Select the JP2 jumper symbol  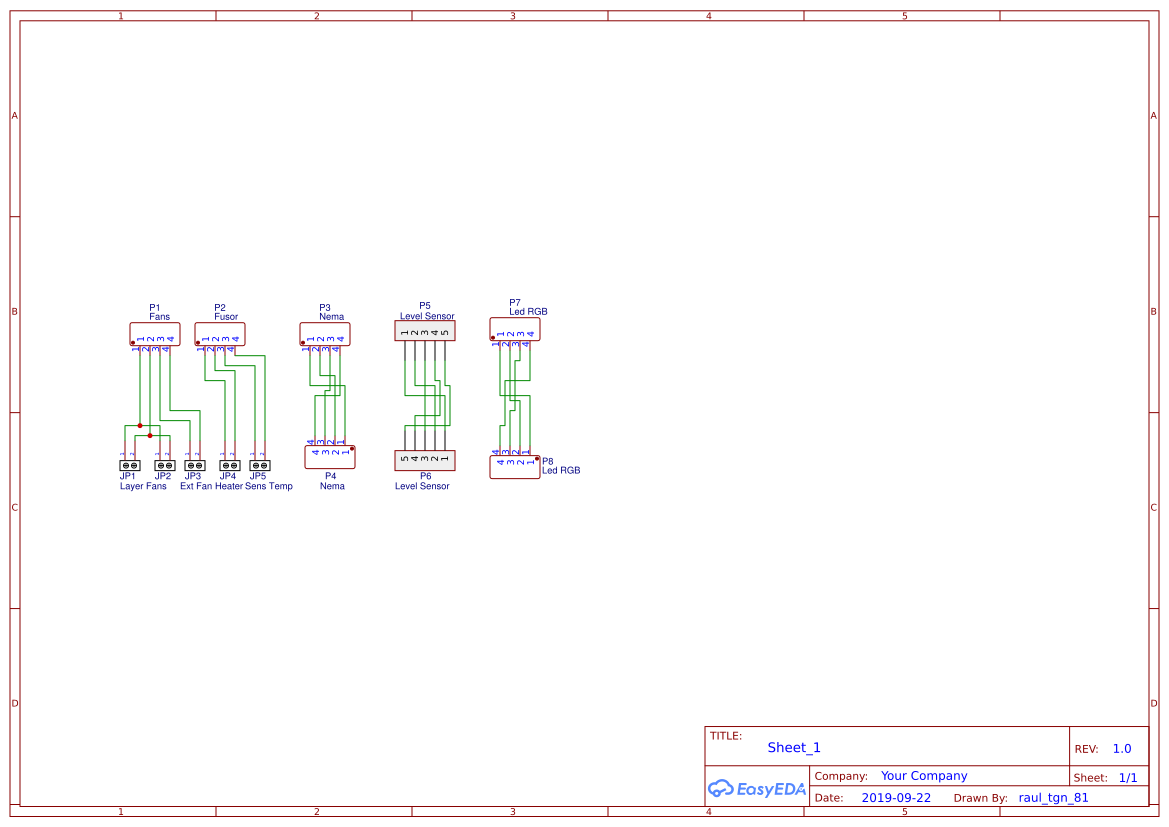165,465
